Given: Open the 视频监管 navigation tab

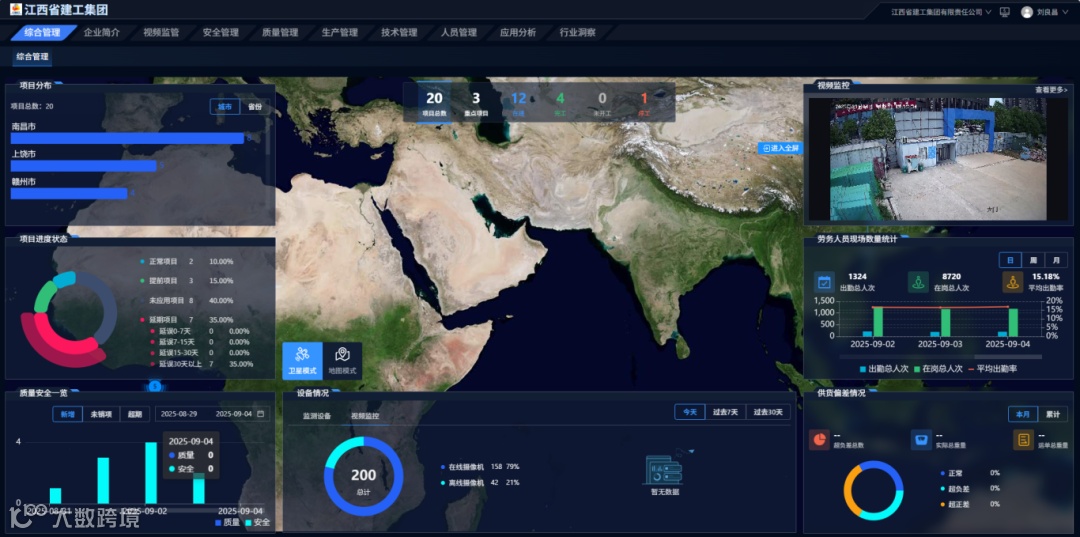Looking at the screenshot, I should pos(161,32).
